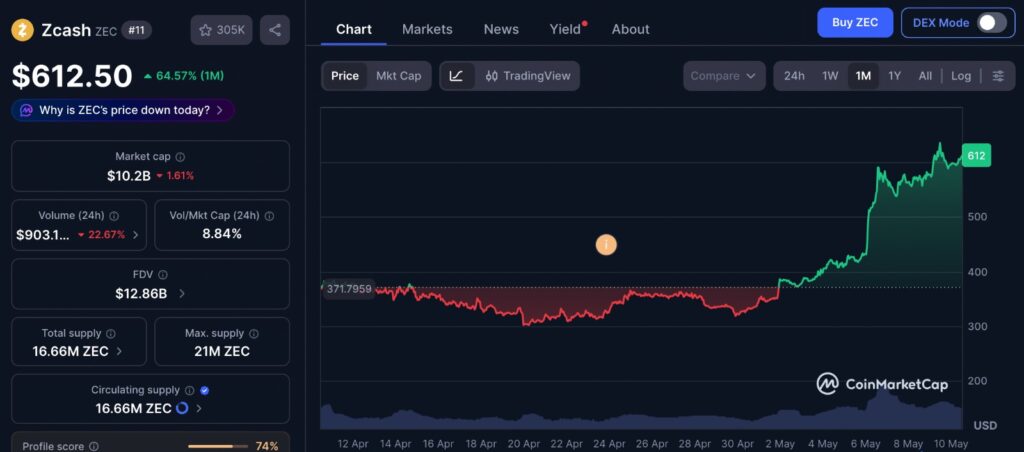Viewport: 1024px width, 452px height.
Task: Click the circulating supply ring icon
Action: tap(182, 408)
